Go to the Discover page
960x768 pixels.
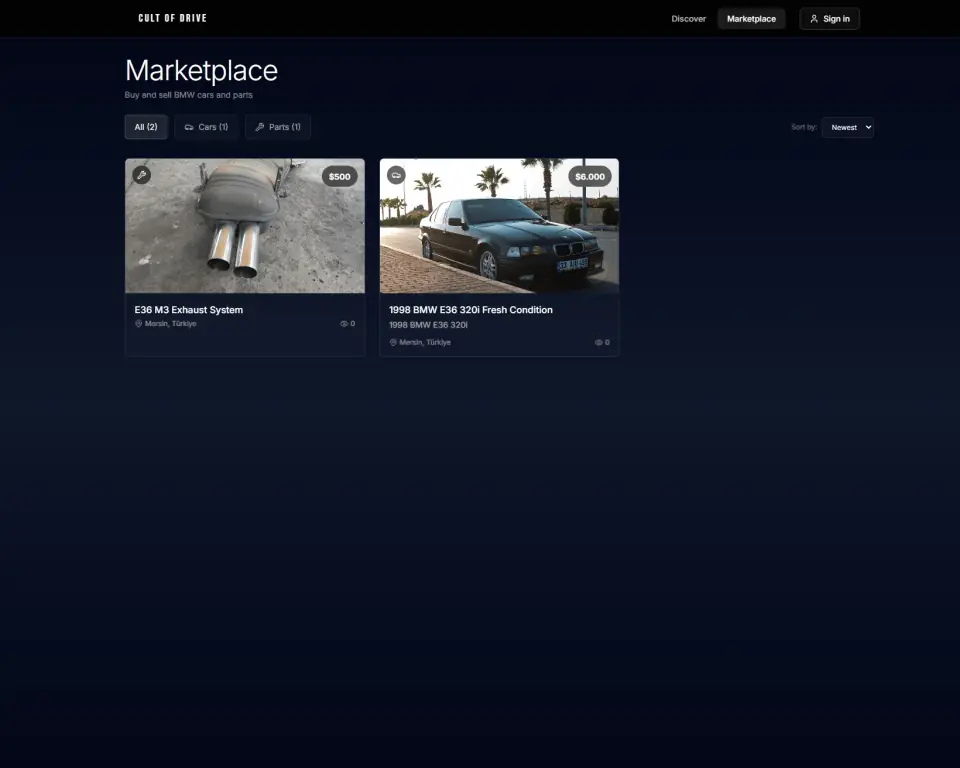point(688,19)
